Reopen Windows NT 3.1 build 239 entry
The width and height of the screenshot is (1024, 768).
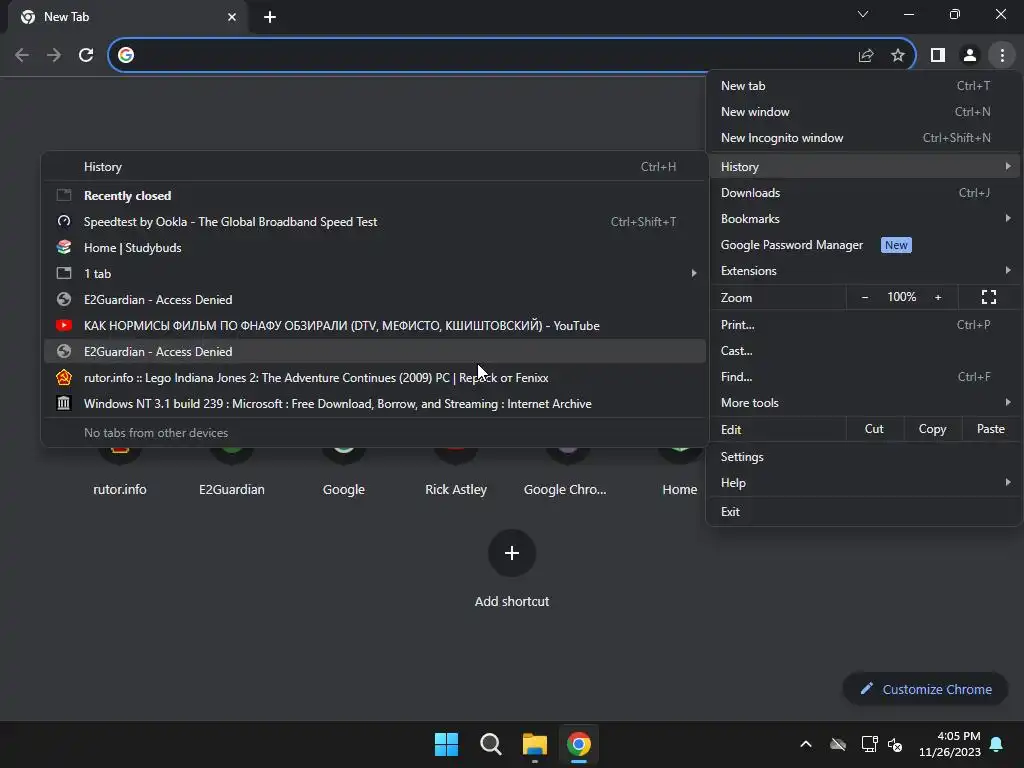pyautogui.click(x=375, y=404)
